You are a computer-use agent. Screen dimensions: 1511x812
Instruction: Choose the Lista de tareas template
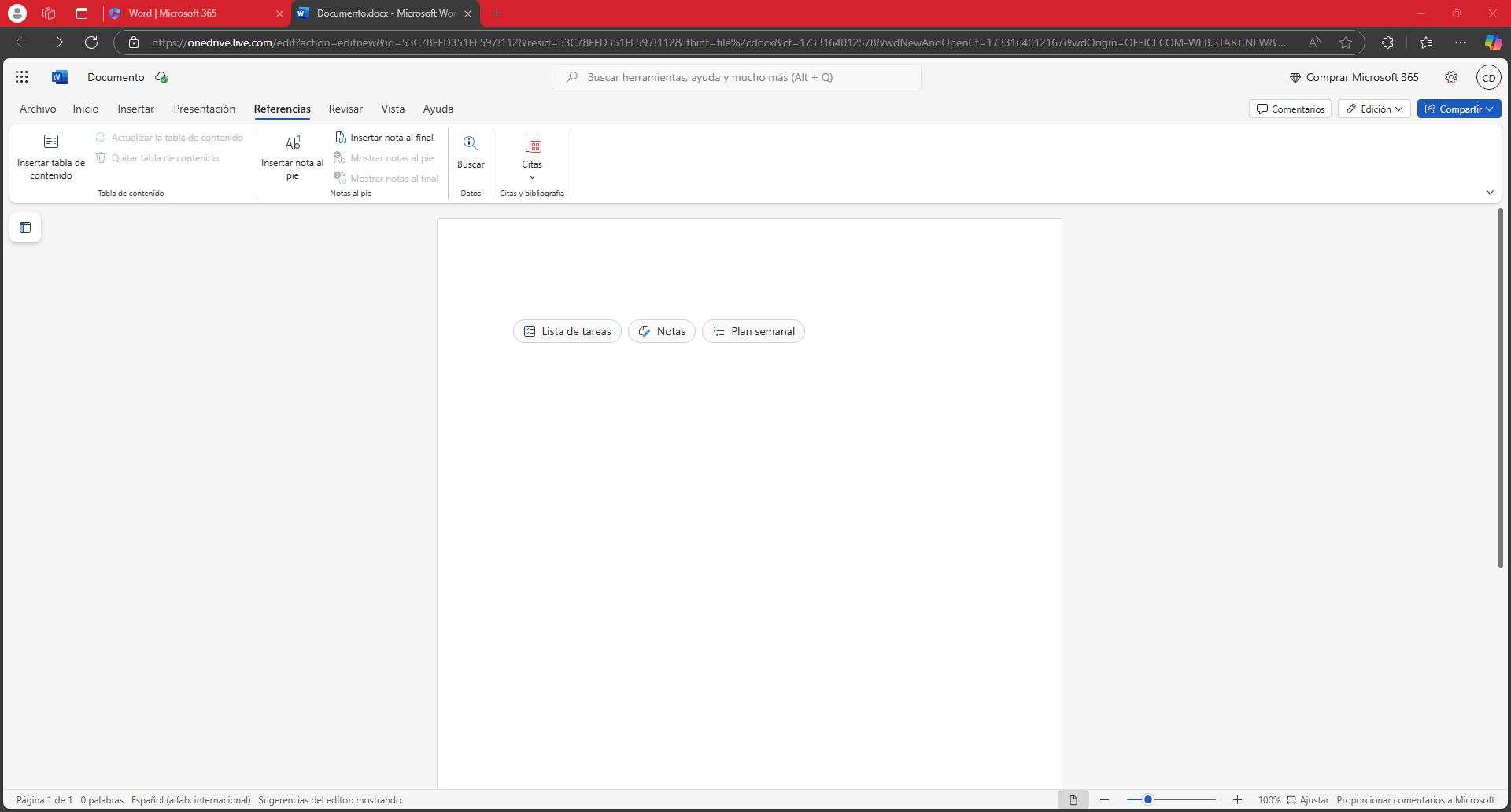567,331
